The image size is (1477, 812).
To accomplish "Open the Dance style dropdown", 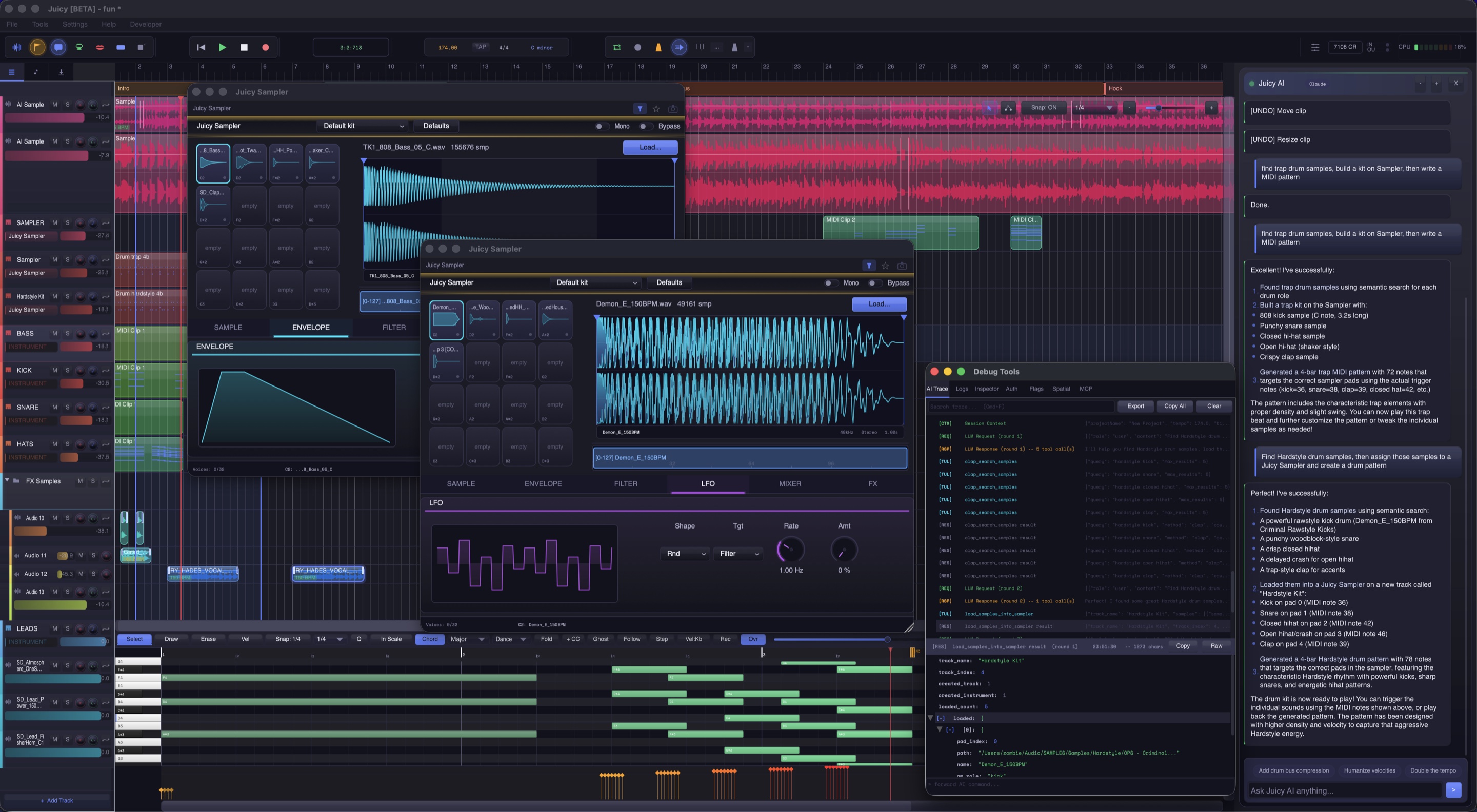I will [x=510, y=639].
